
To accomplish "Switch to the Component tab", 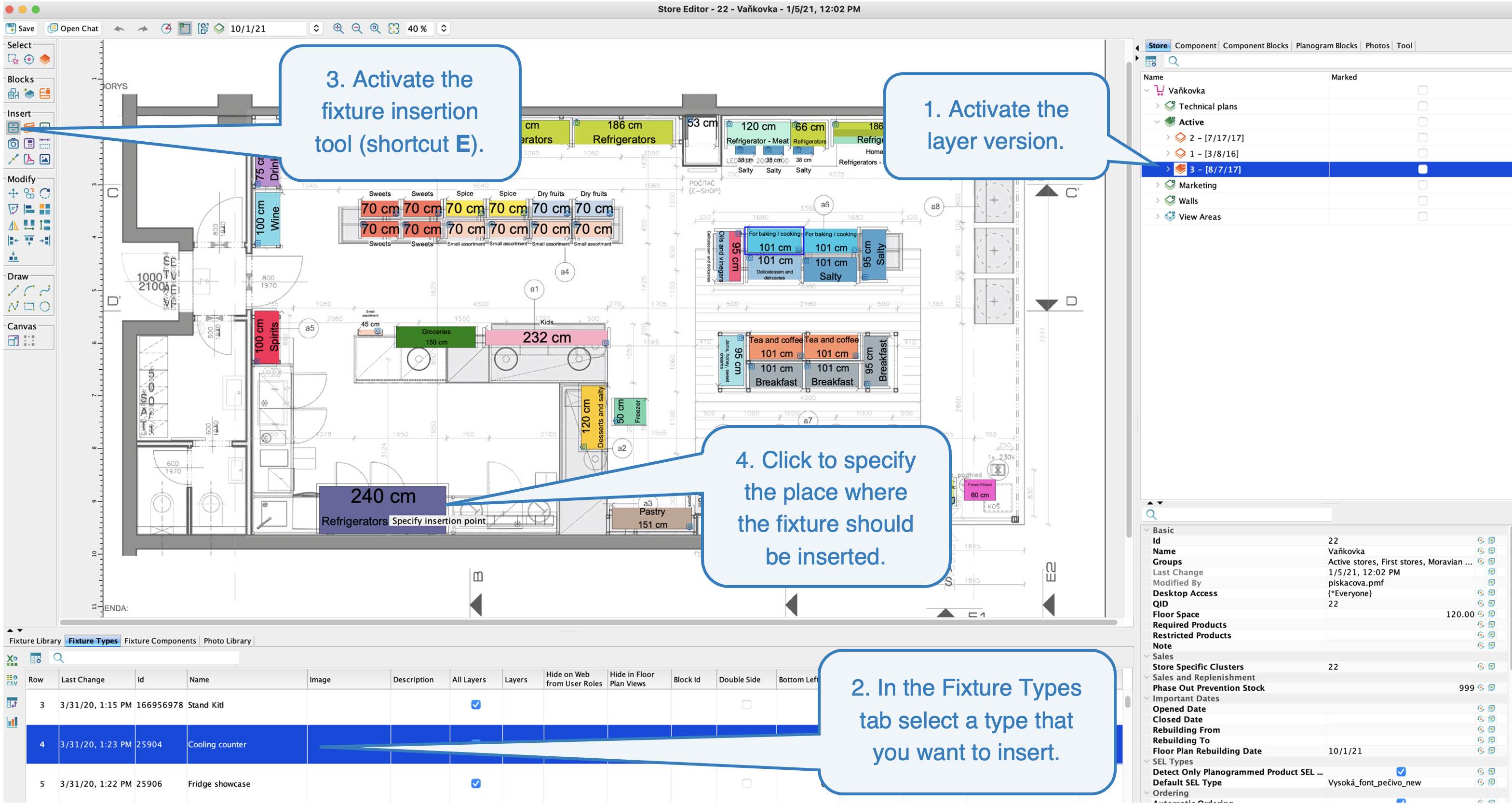I will click(x=1195, y=45).
